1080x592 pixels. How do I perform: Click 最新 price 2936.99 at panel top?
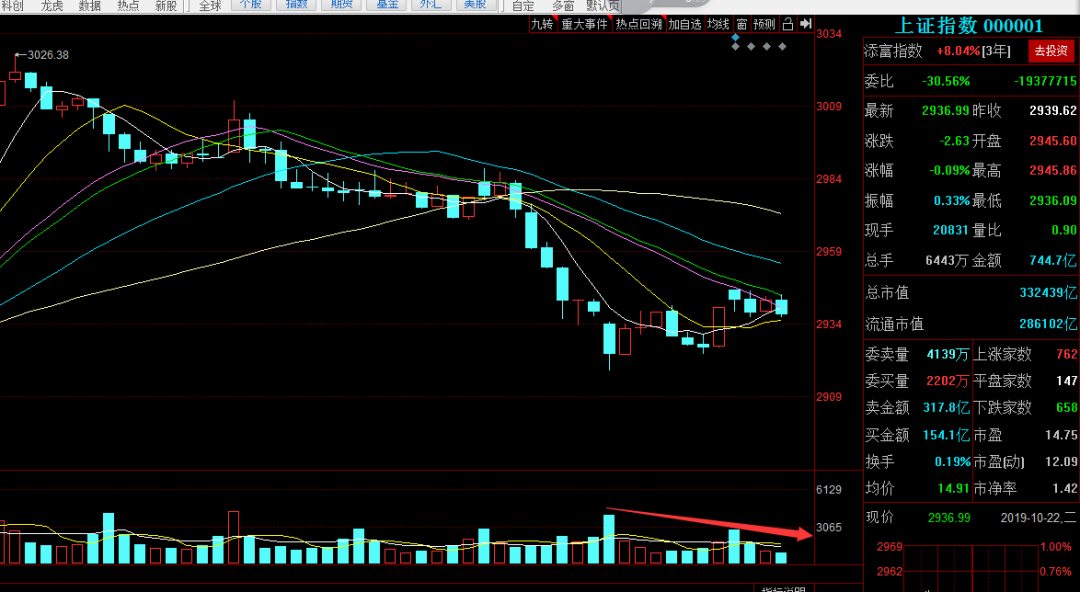pyautogui.click(x=946, y=111)
